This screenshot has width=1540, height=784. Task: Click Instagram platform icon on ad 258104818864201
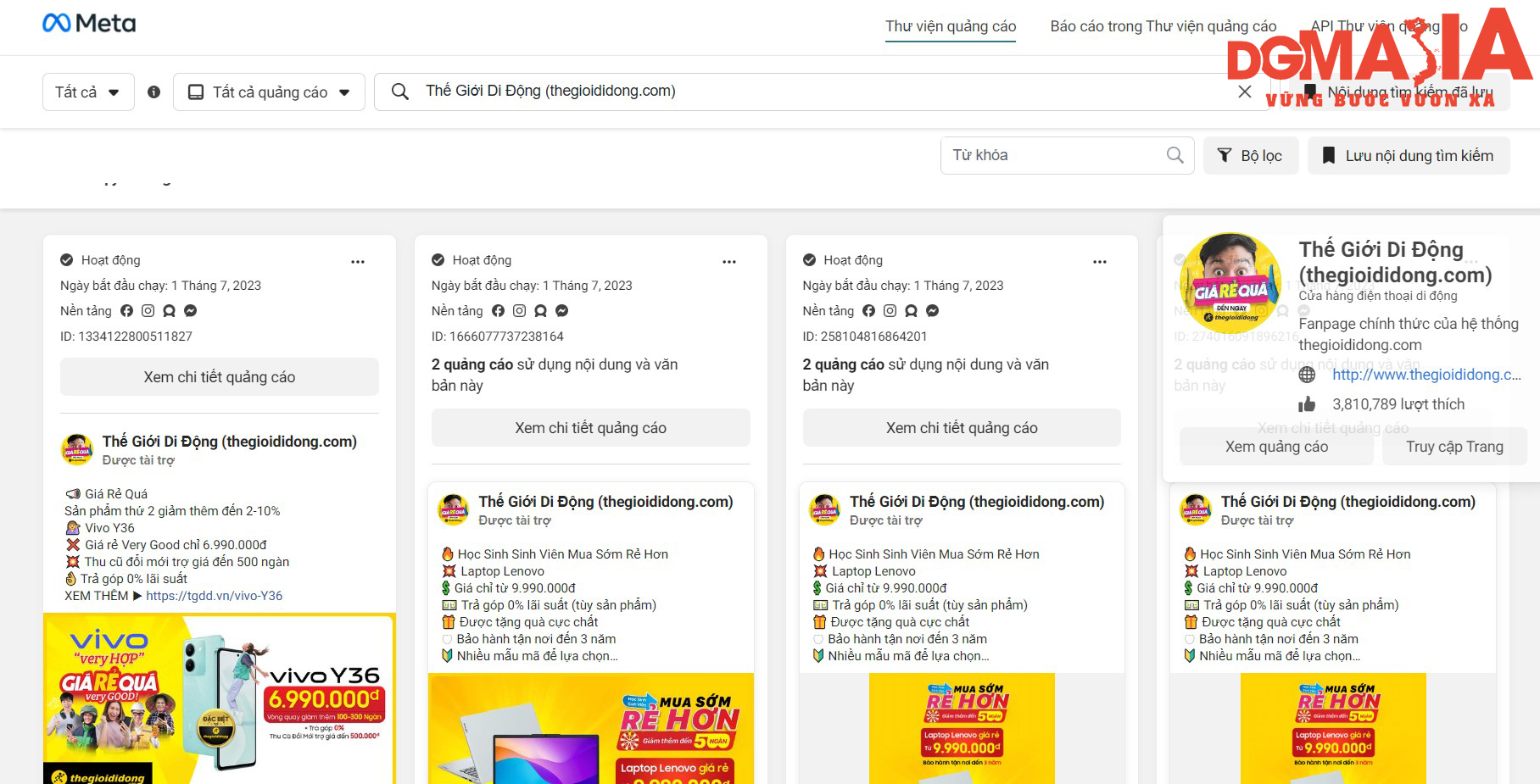click(890, 311)
